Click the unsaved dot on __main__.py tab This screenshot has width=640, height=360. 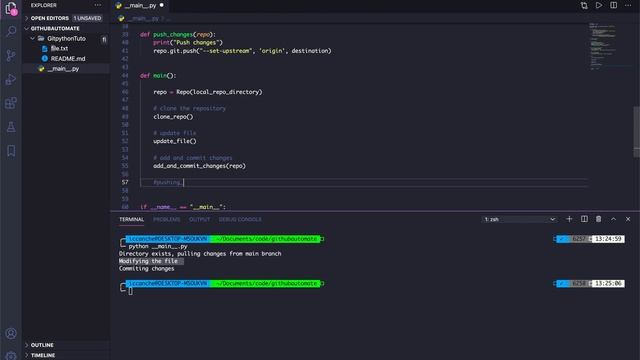[x=162, y=5]
